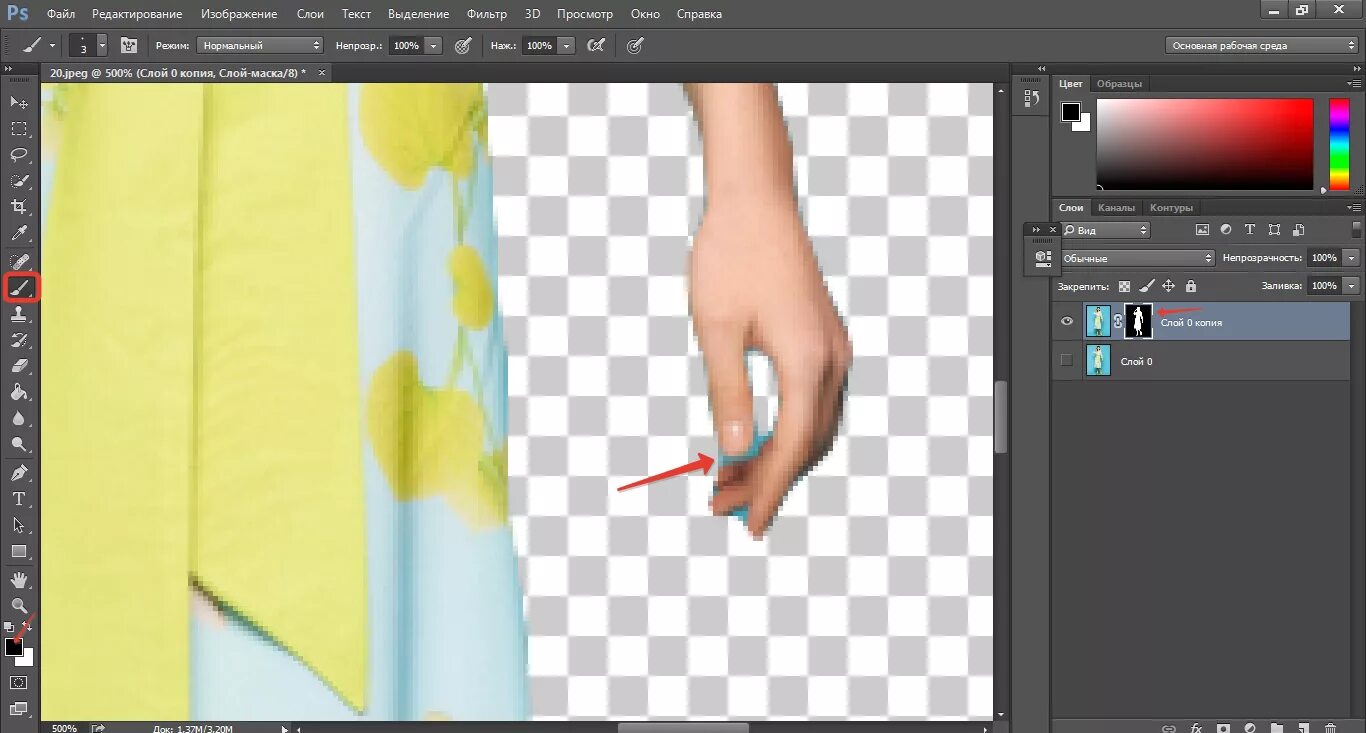This screenshot has width=1366, height=733.
Task: Create new adjustment layer icon
Action: click(x=1249, y=728)
